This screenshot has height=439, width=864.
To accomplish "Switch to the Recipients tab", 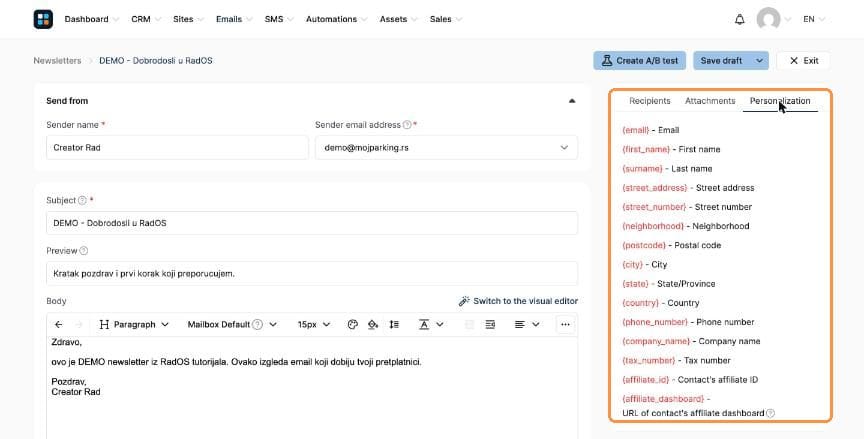I will (650, 101).
